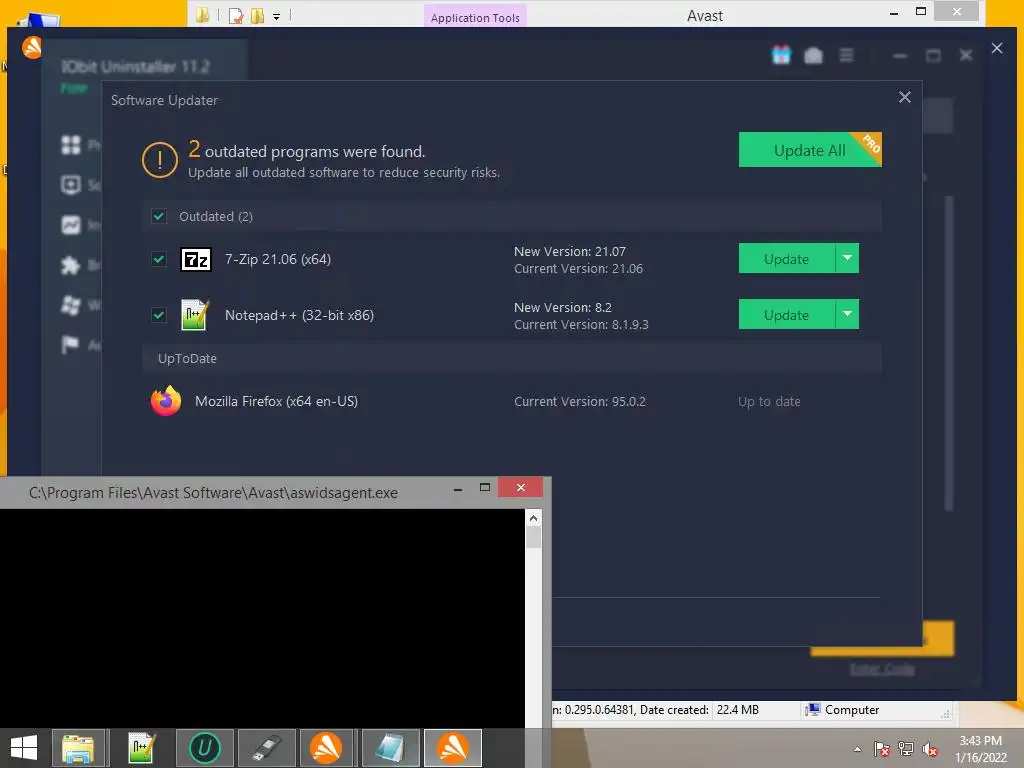
Task: Click the Notepad++ program icon in updater list
Action: [x=195, y=315]
